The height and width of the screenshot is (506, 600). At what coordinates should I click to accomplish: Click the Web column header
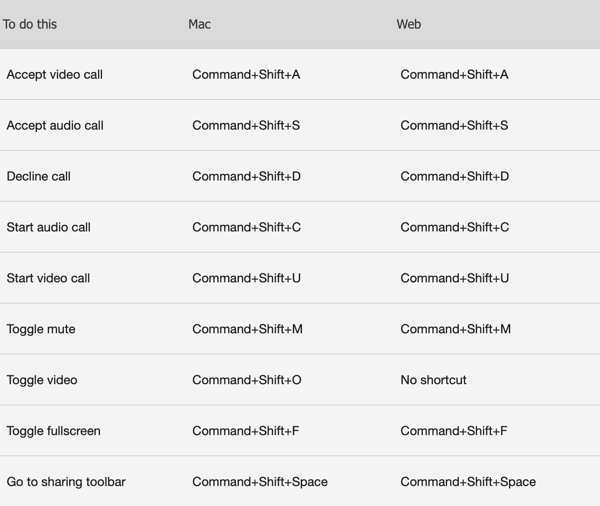pos(409,24)
